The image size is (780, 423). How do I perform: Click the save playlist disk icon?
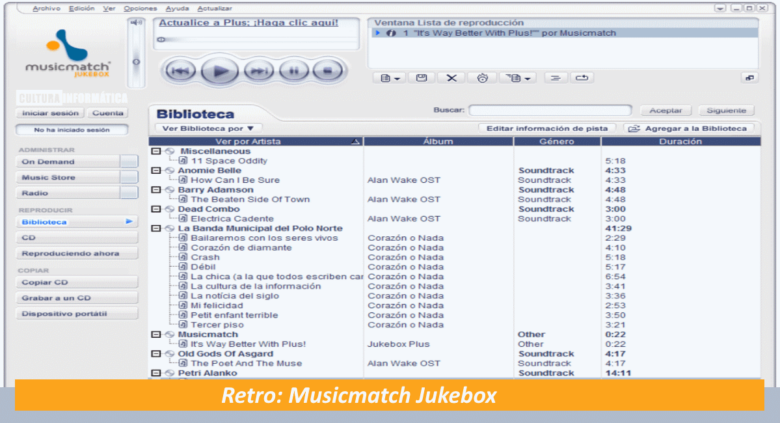422,77
